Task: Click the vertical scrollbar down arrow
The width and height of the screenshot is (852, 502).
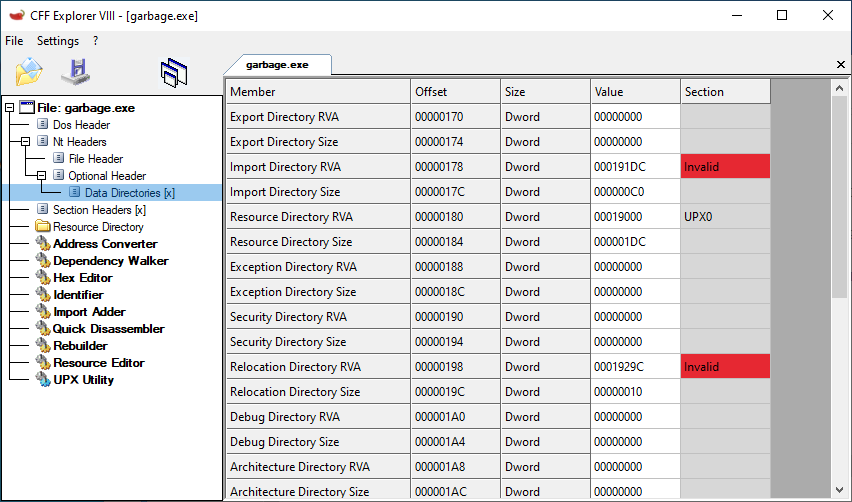Action: [x=840, y=490]
